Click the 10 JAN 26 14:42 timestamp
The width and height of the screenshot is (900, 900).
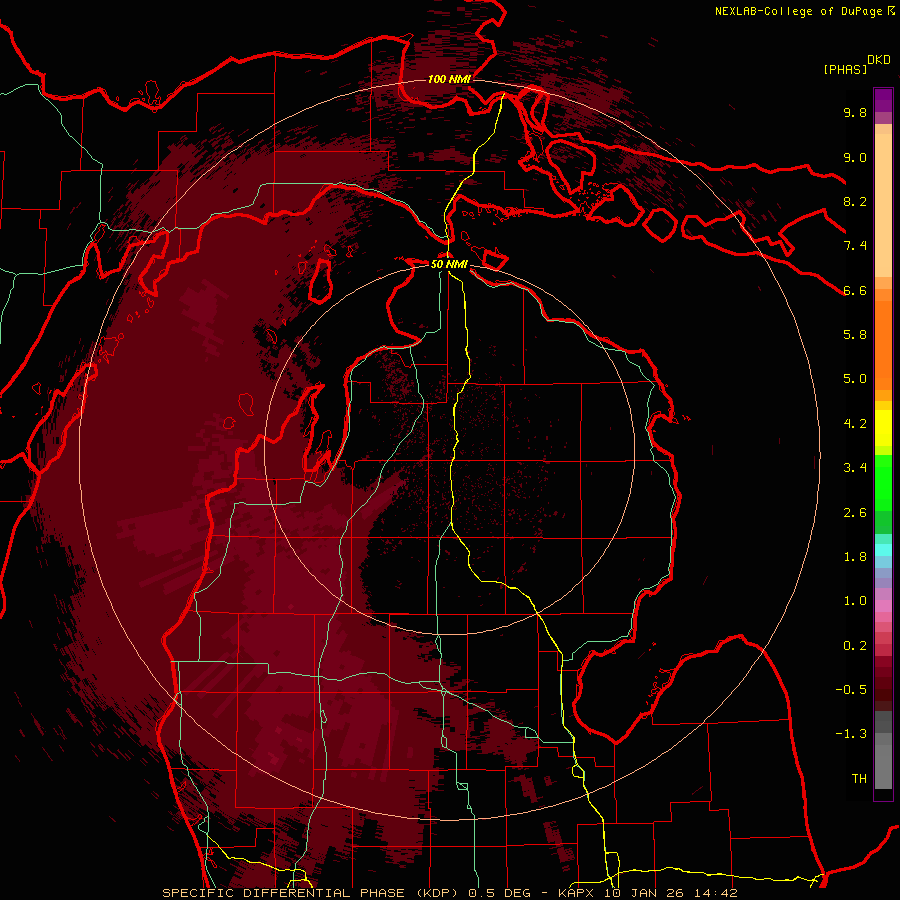[x=670, y=893]
